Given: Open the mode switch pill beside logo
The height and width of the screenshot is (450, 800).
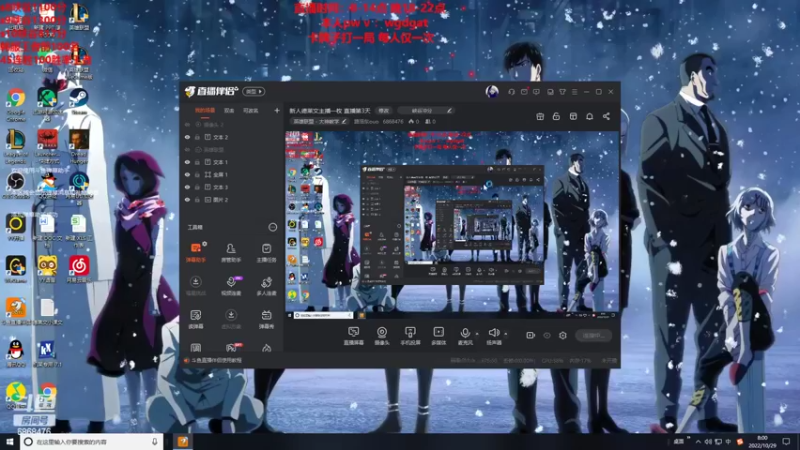Looking at the screenshot, I should (254, 91).
